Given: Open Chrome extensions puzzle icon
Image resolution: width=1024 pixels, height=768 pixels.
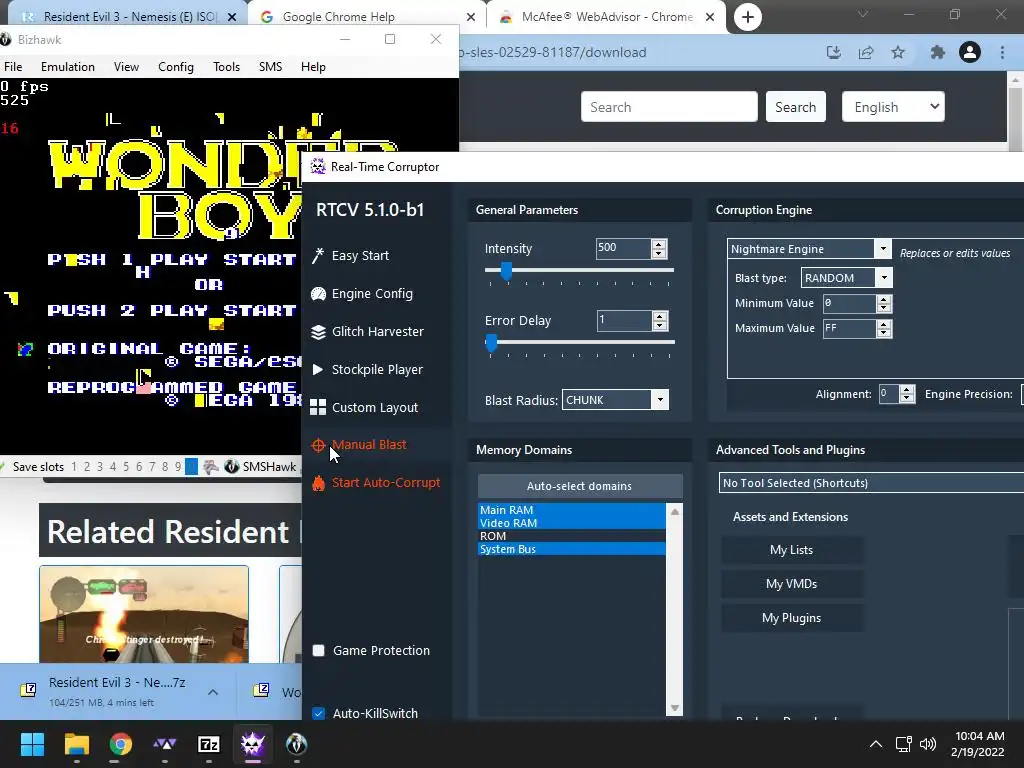Looking at the screenshot, I should click(x=938, y=52).
